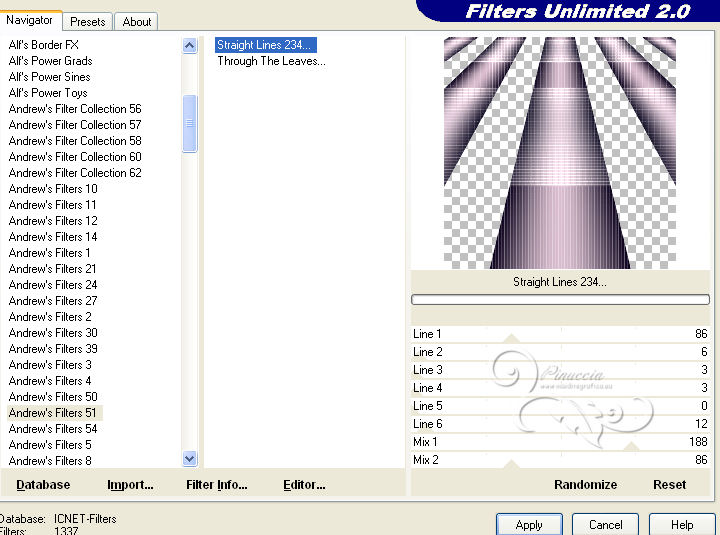Click the progress bar under preview
Viewport: 720px width, 535px height.
click(560, 299)
